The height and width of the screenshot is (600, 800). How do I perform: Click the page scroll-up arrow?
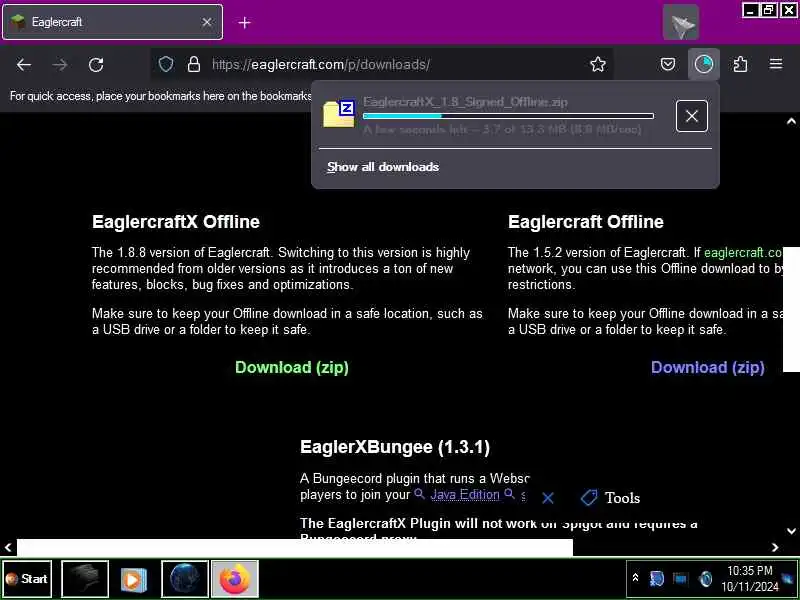pos(791,121)
